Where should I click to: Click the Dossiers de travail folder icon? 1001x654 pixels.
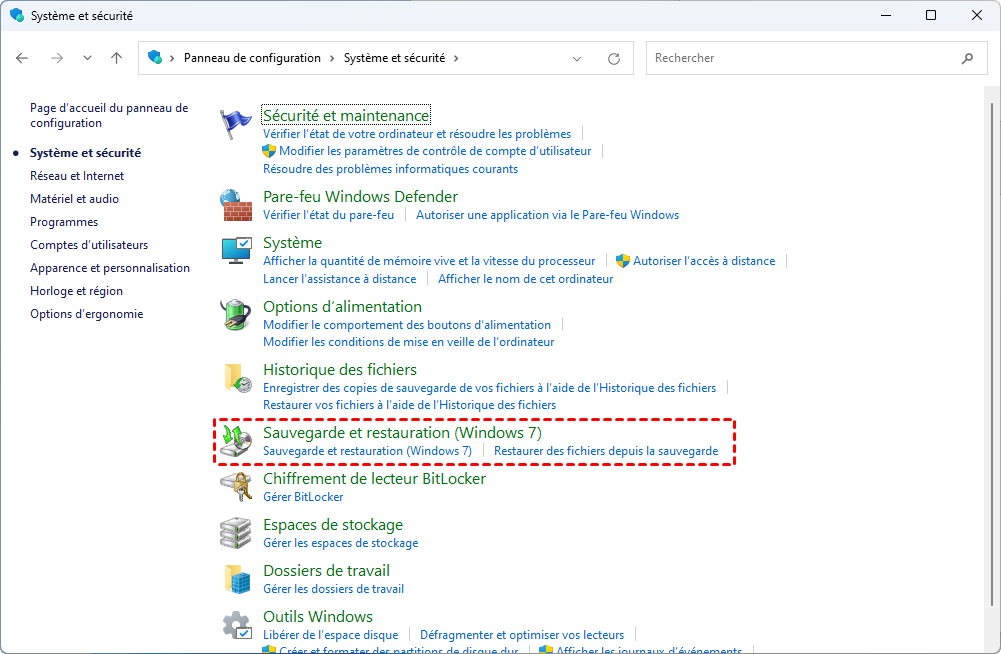[237, 579]
